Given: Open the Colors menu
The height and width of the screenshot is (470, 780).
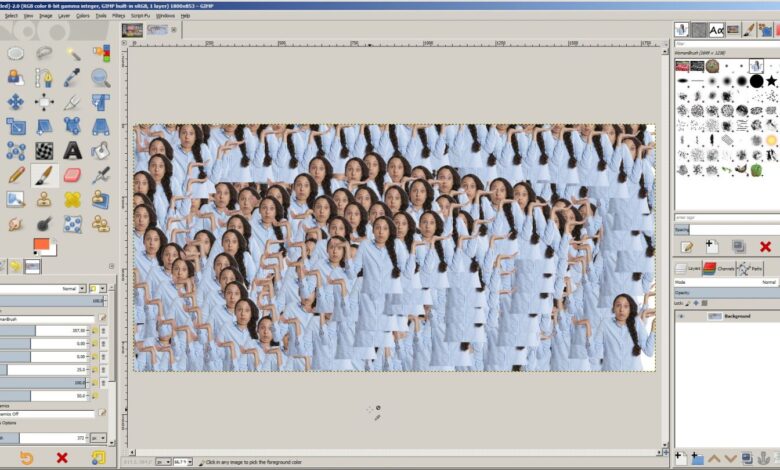Looking at the screenshot, I should point(83,16).
